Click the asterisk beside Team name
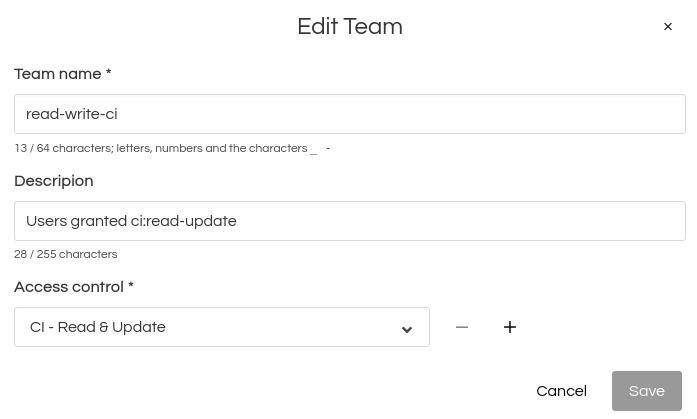Viewport: 697px width, 419px height. 108,74
